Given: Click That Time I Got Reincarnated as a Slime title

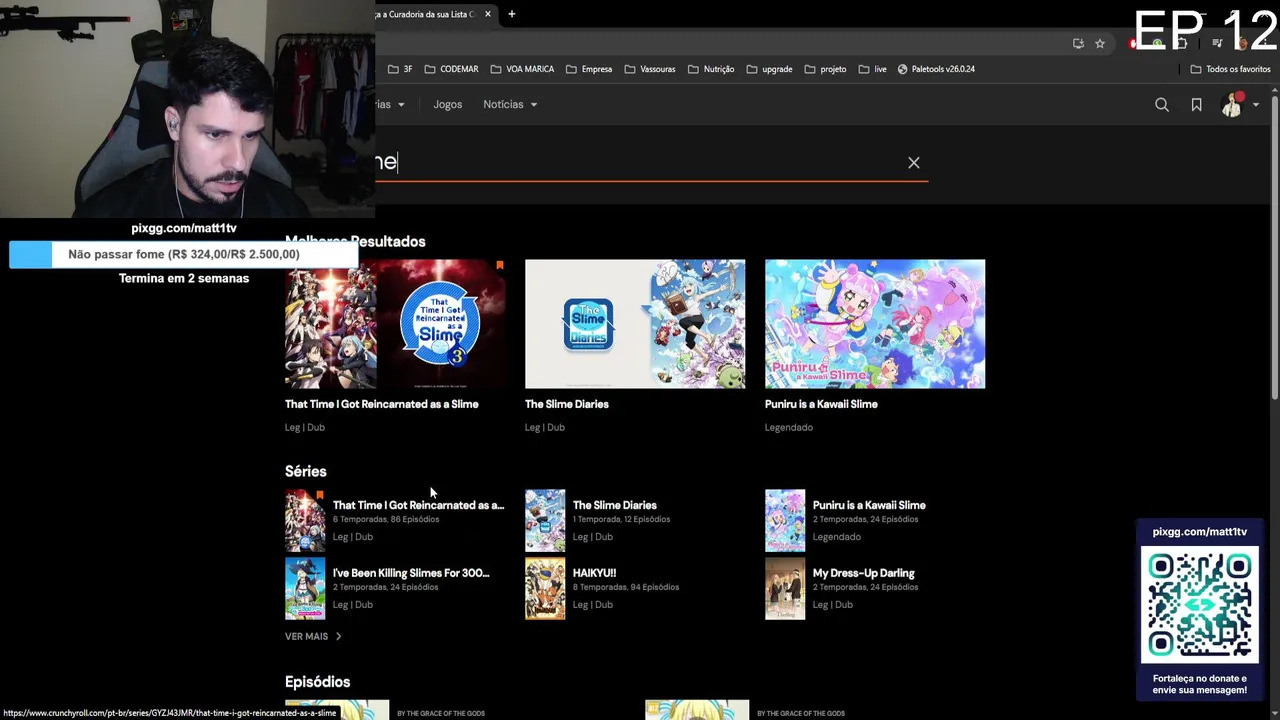Looking at the screenshot, I should pos(382,404).
